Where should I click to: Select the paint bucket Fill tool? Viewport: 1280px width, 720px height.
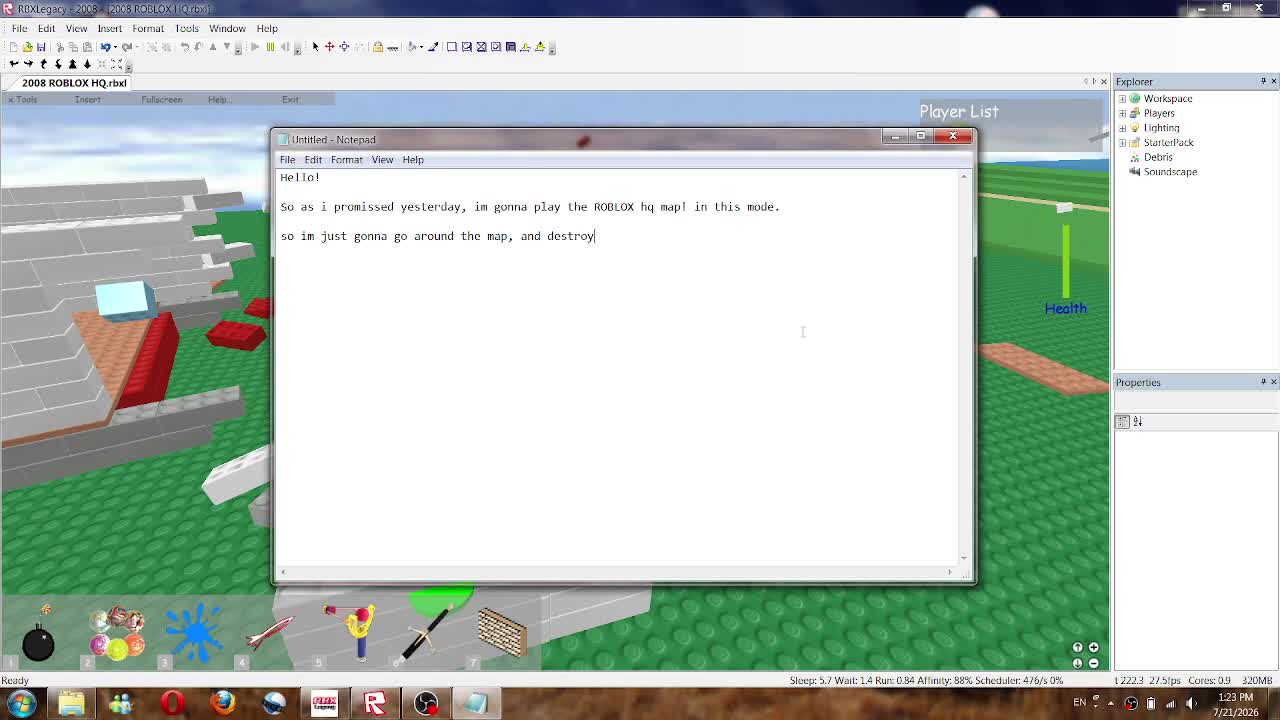410,47
